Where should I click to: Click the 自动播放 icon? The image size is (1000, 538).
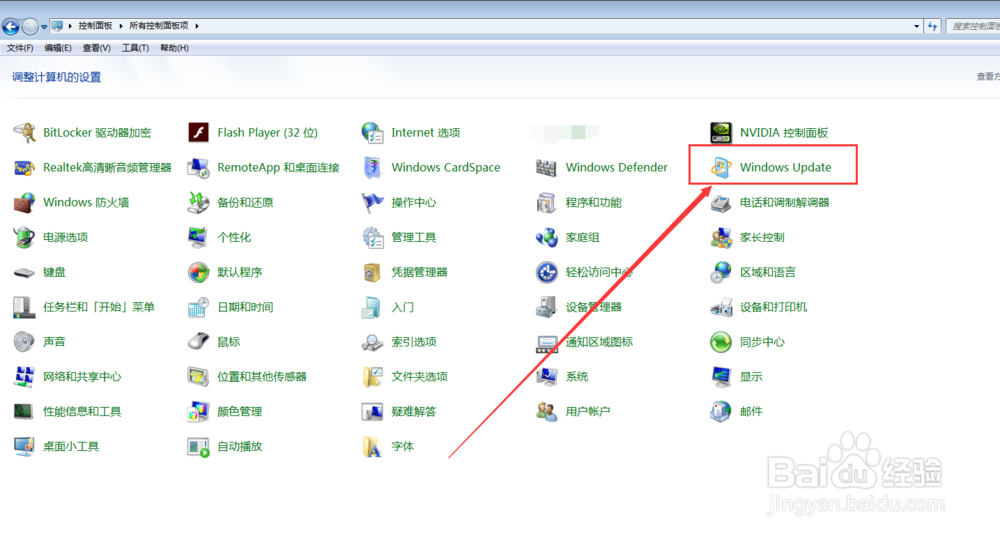[198, 447]
